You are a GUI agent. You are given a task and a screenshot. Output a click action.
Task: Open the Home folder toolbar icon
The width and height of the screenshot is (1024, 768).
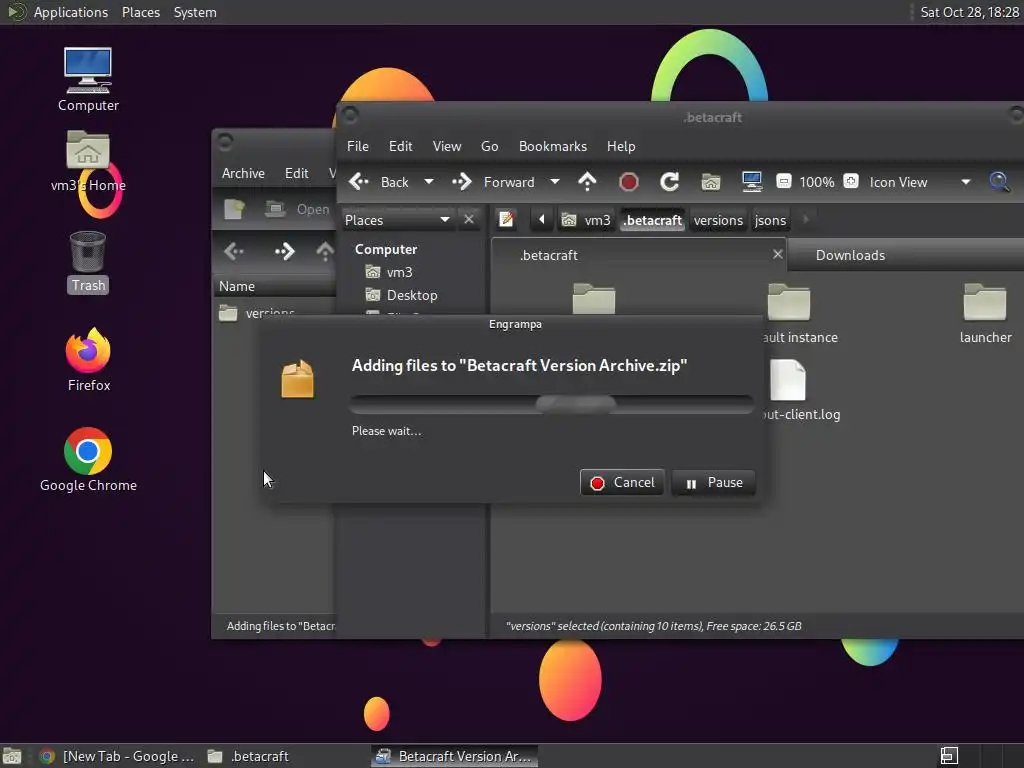click(711, 182)
